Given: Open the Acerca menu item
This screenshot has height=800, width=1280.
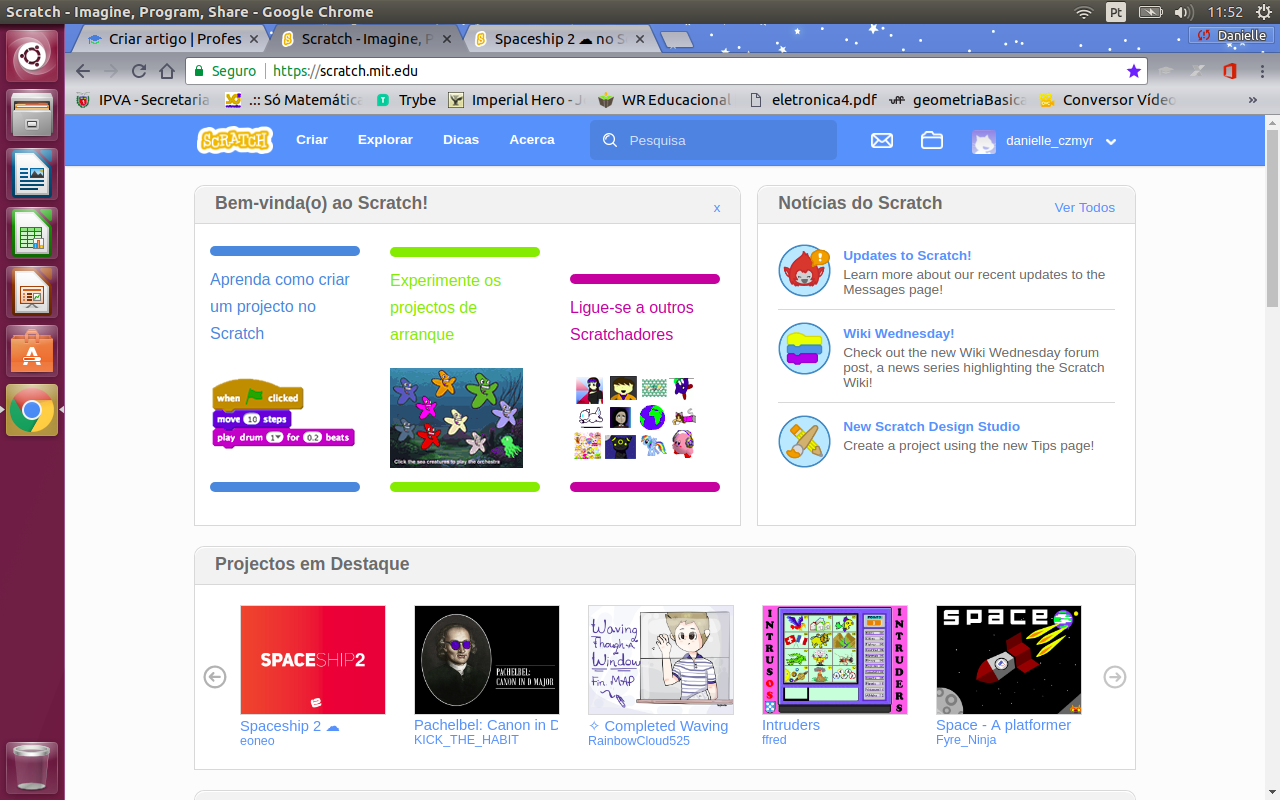Looking at the screenshot, I should point(532,140).
